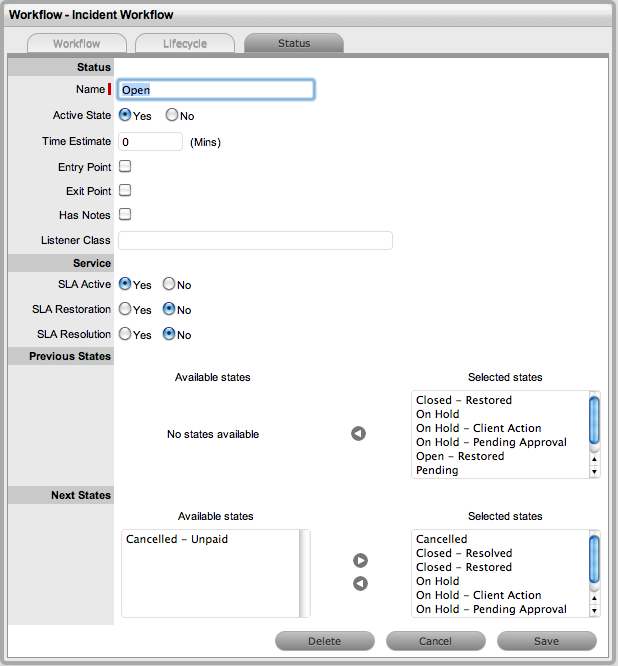Click into the Listener Class field

pyautogui.click(x=255, y=240)
